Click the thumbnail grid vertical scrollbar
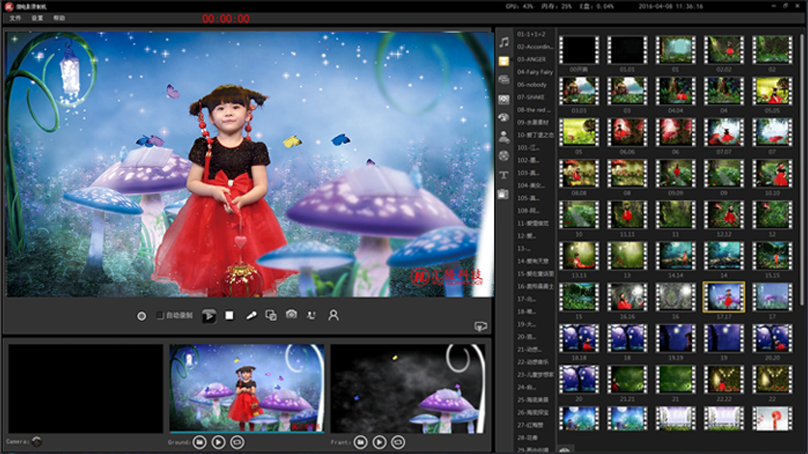808x454 pixels. [801, 170]
